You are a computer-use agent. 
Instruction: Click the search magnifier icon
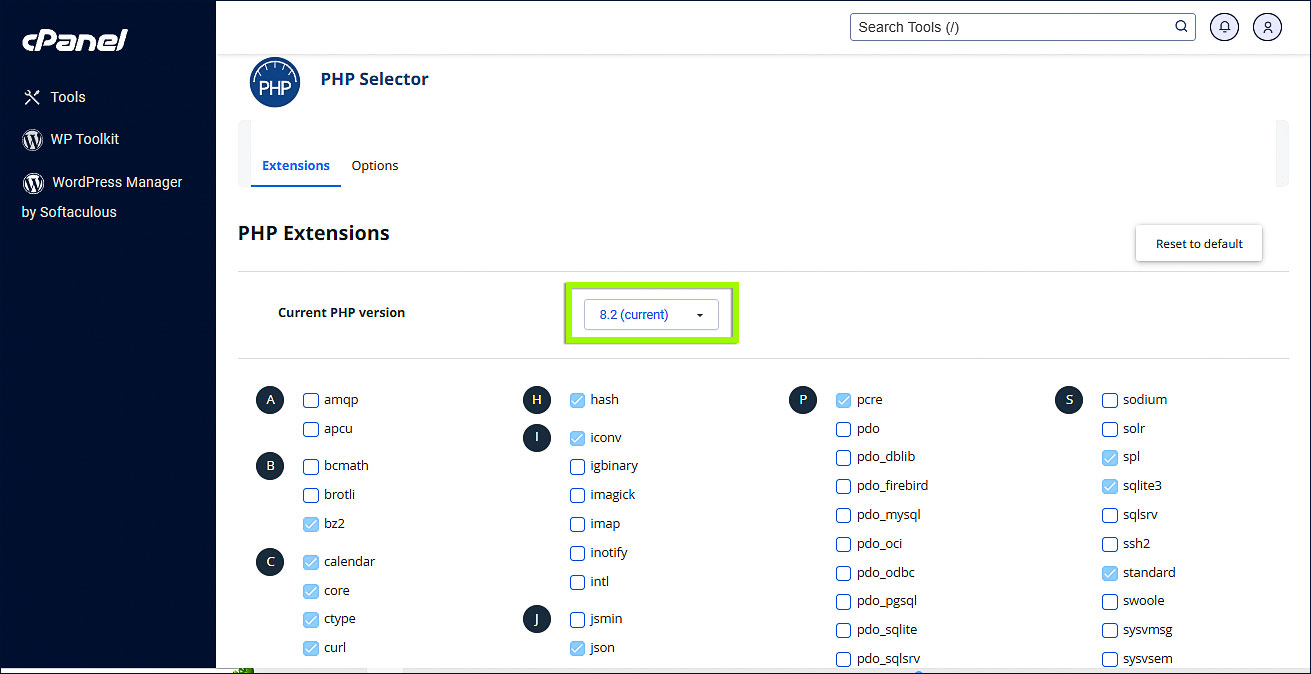pyautogui.click(x=1181, y=27)
